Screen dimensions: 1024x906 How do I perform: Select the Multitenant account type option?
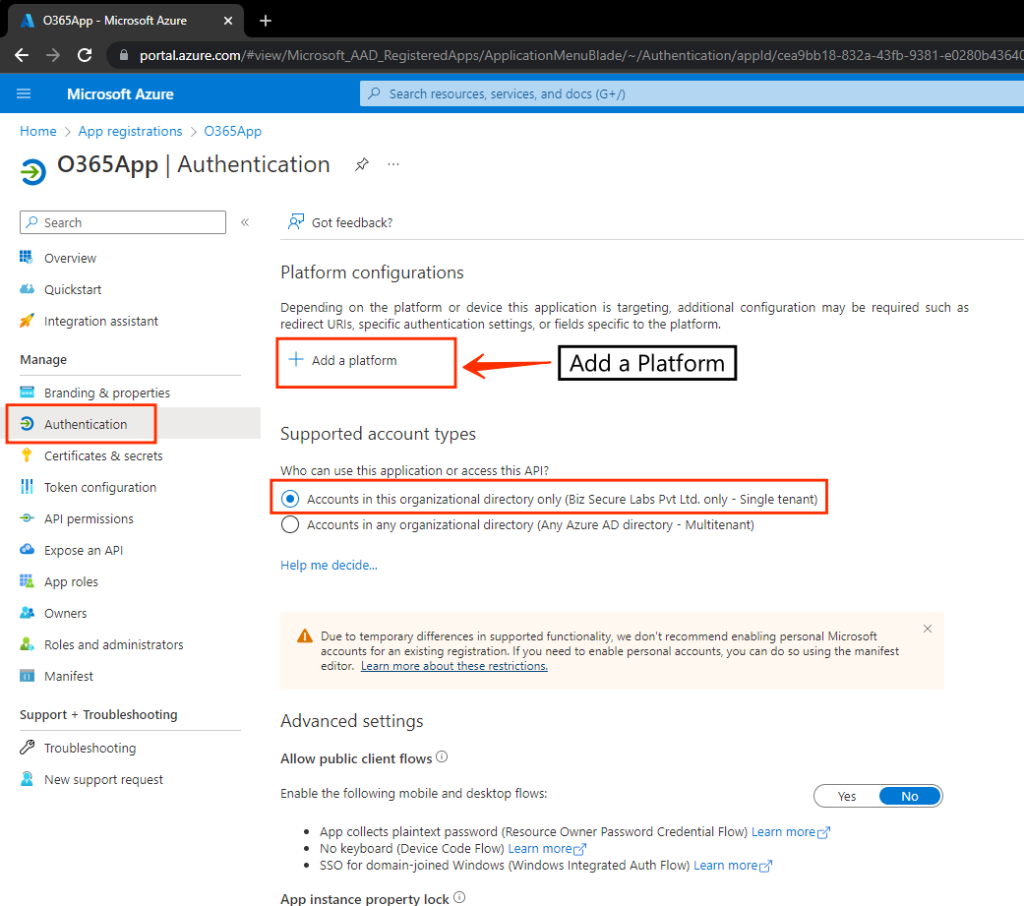coord(290,524)
